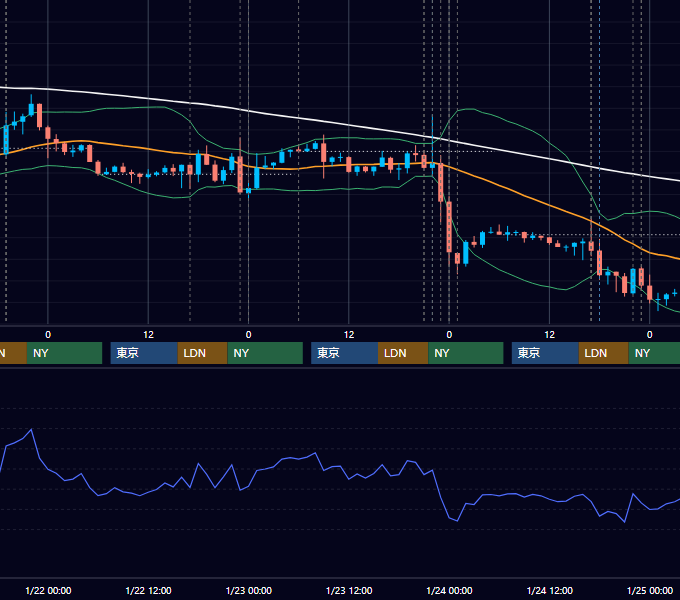Select the second 東京 session block
680x600 pixels.
coord(344,353)
